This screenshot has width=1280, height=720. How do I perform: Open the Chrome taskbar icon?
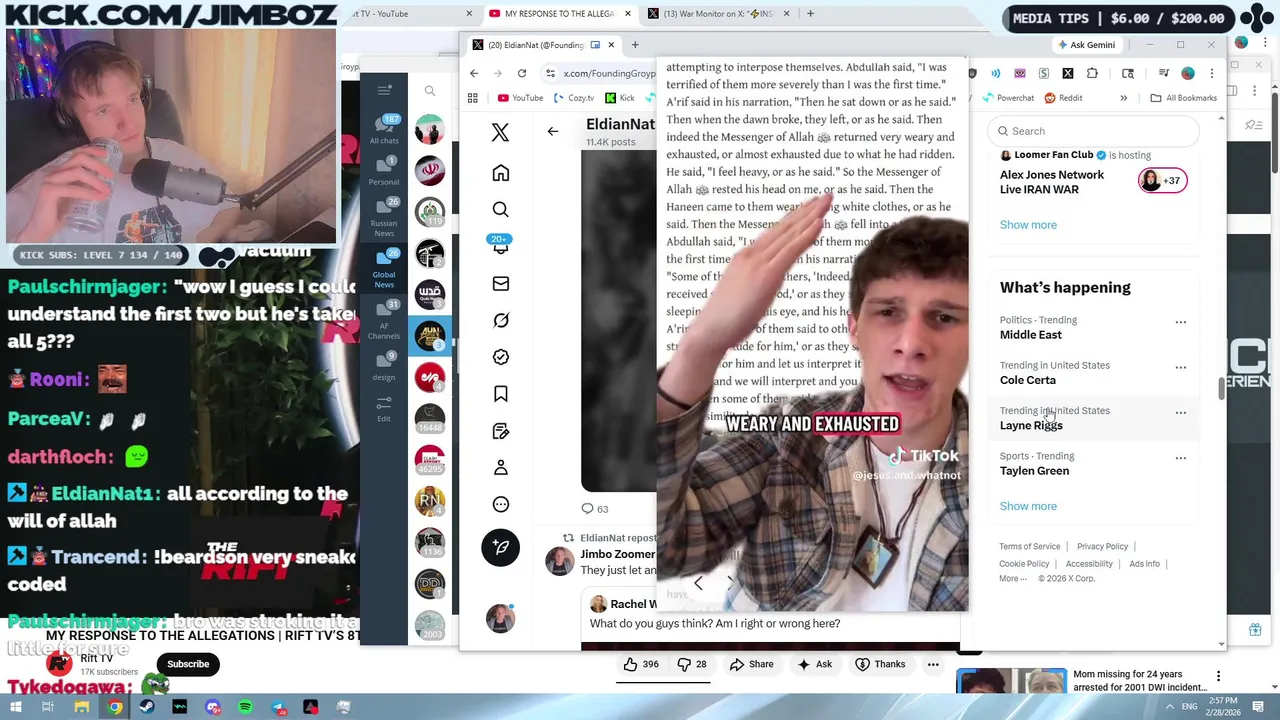coord(115,707)
